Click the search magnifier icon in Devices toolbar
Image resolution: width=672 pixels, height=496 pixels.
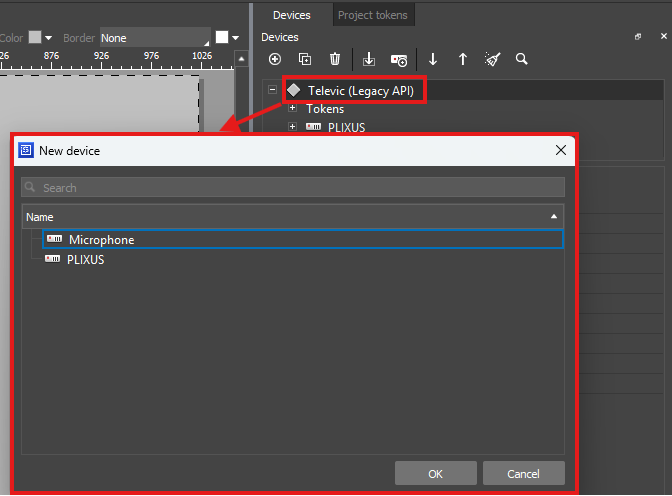(521, 60)
